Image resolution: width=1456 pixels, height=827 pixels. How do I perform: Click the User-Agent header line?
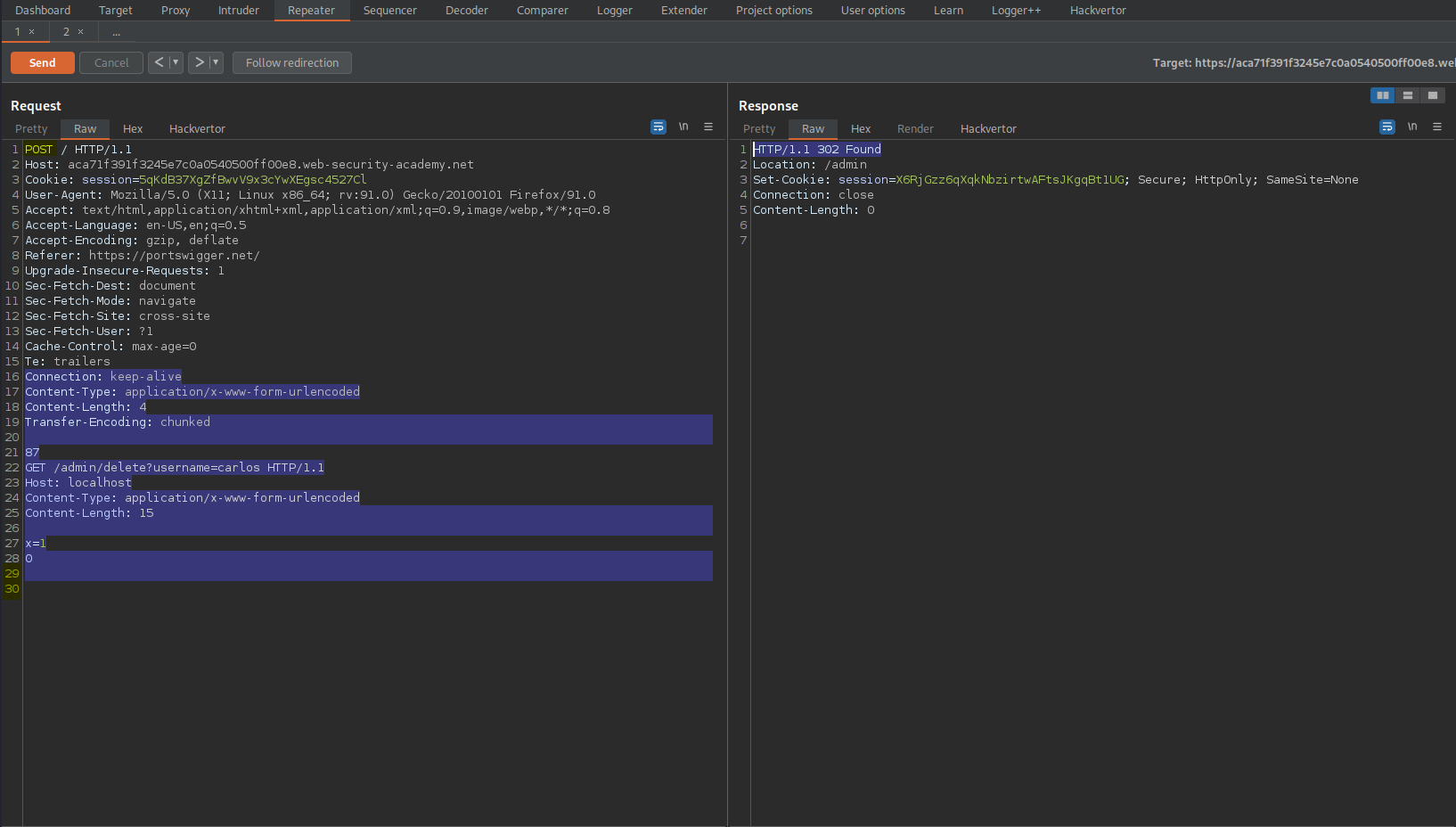pyautogui.click(x=310, y=195)
